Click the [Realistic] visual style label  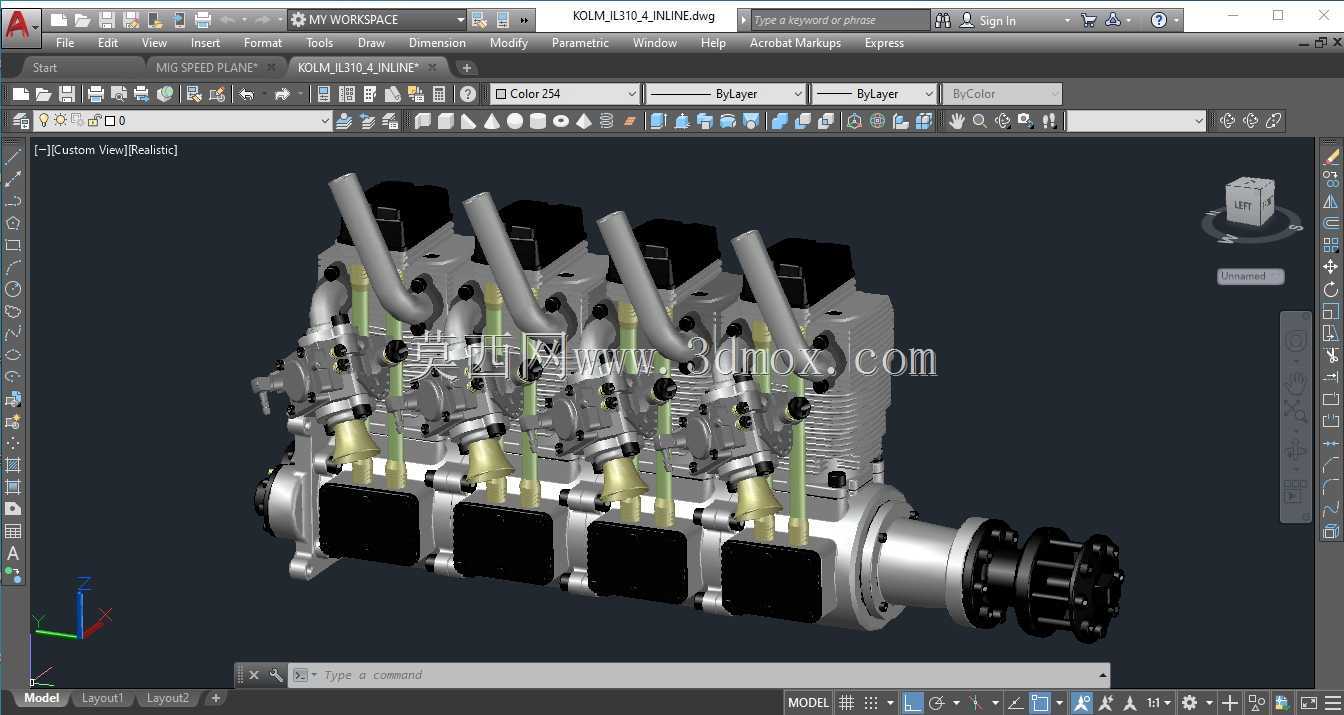click(x=153, y=150)
